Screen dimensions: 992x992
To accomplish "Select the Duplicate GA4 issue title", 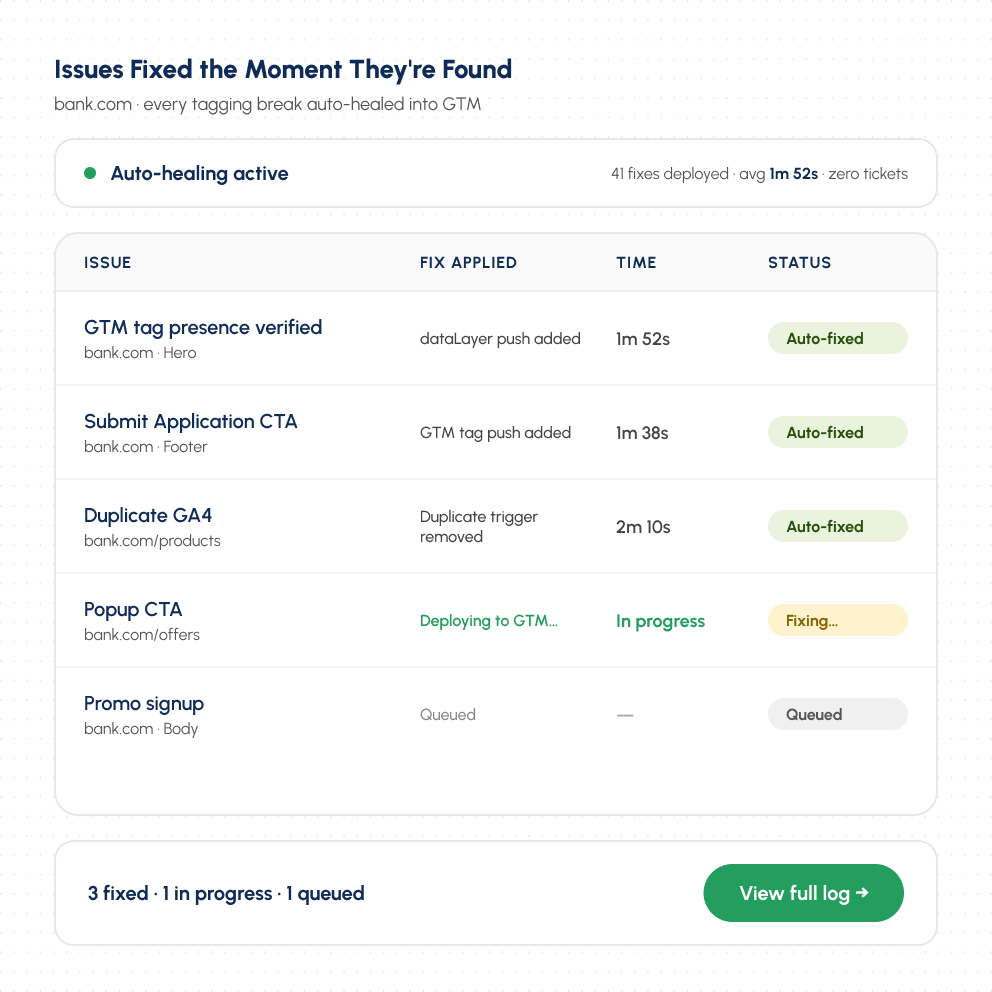I will pyautogui.click(x=148, y=516).
